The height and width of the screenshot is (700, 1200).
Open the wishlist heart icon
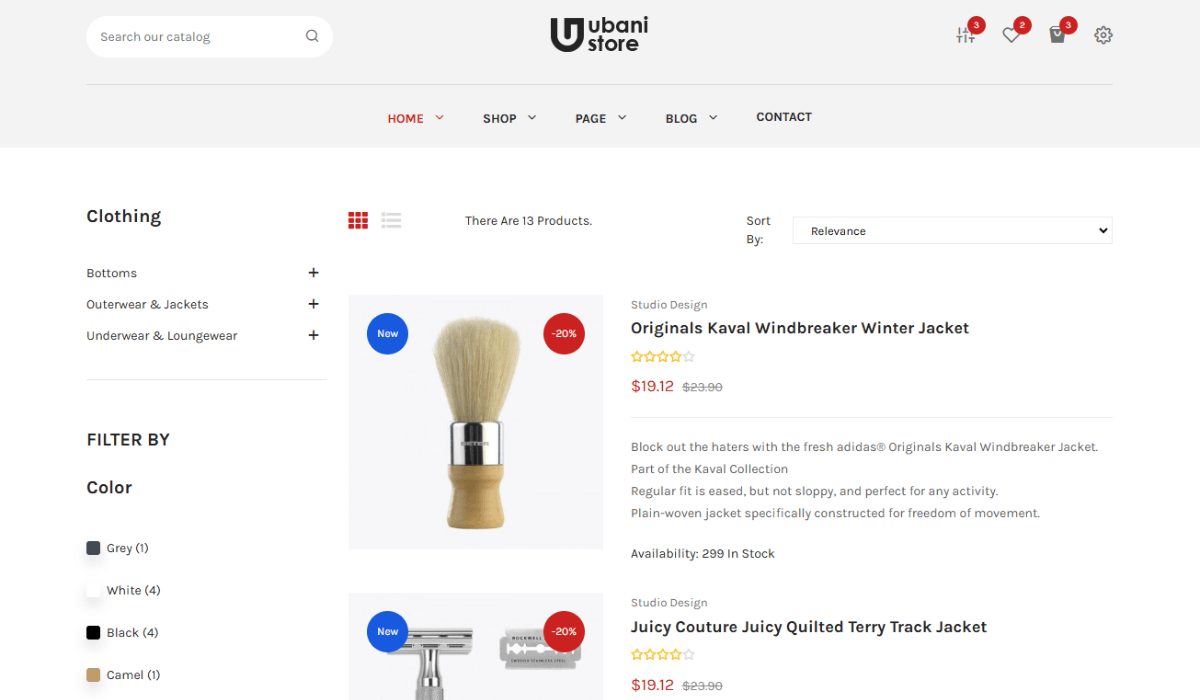pyautogui.click(x=1011, y=35)
